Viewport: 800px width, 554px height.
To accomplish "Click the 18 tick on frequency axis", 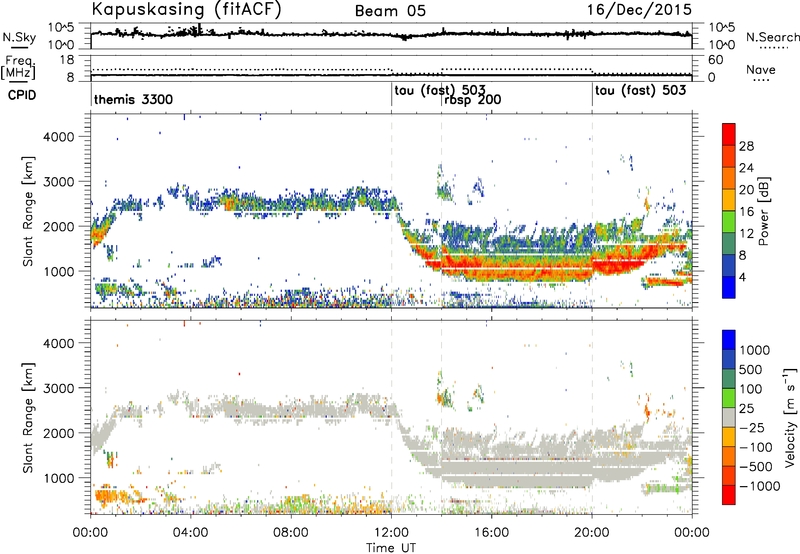I will coord(67,60).
